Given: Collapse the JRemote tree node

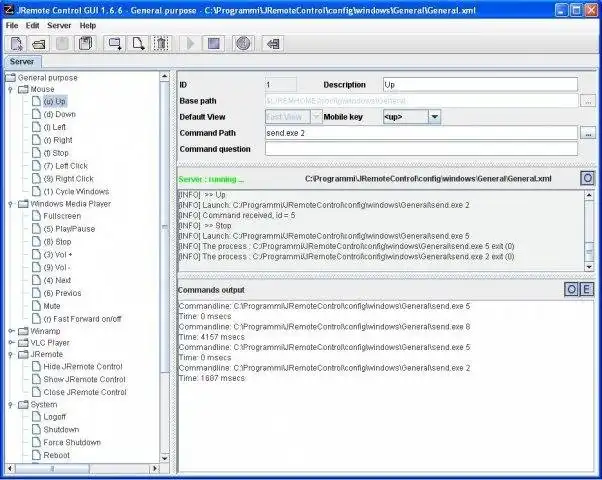Looking at the screenshot, I should pyautogui.click(x=11, y=354).
